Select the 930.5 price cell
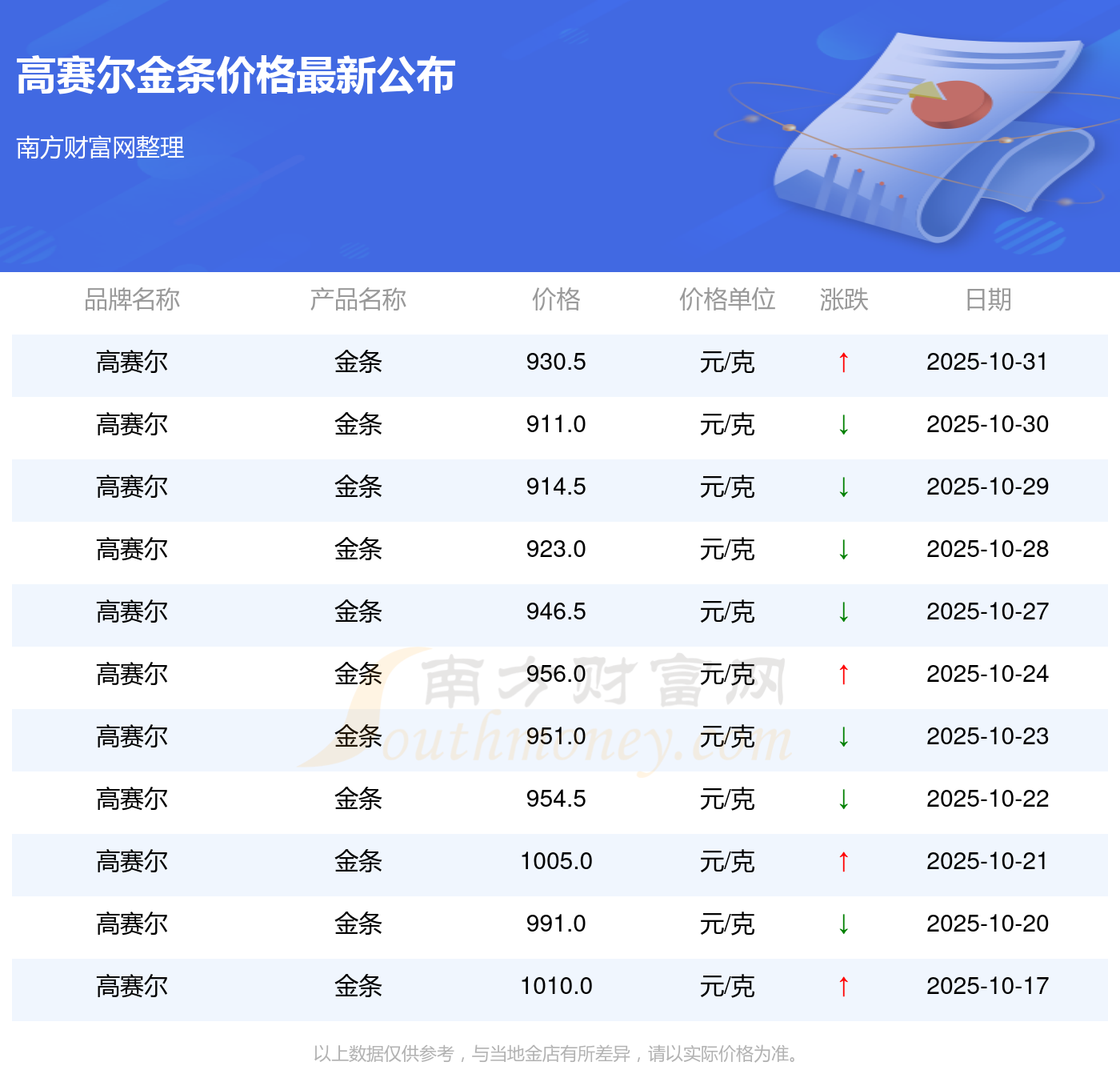1120x1090 pixels. [x=556, y=362]
